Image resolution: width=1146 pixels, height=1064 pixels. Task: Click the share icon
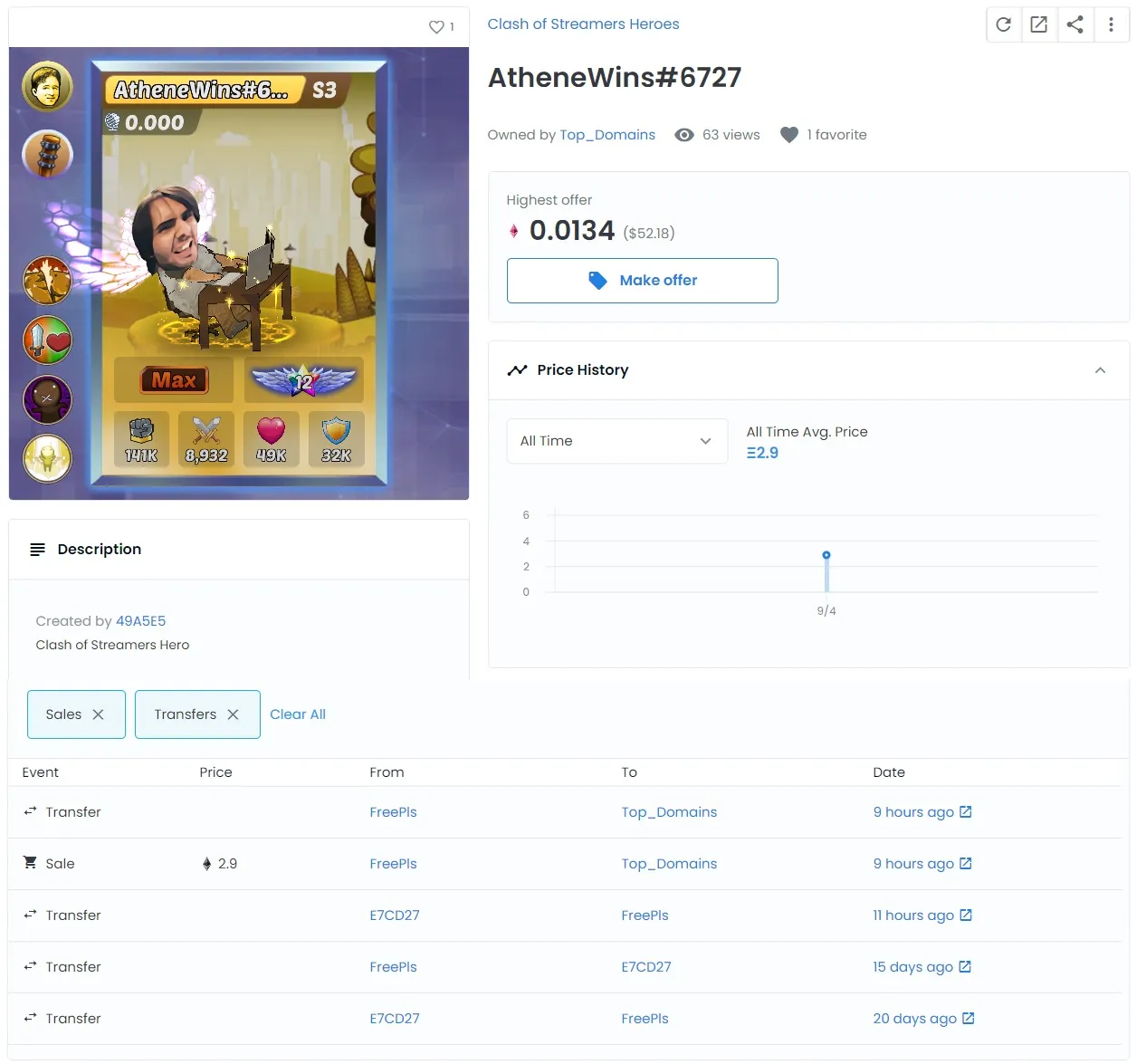(x=1074, y=24)
